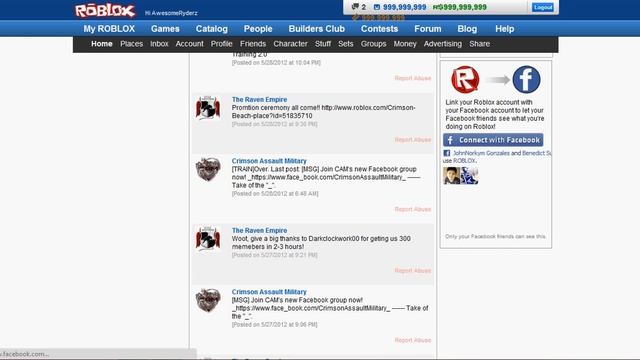This screenshot has height=360, width=640.
Task: Click the blue Facebook circle icon
Action: click(x=526, y=79)
